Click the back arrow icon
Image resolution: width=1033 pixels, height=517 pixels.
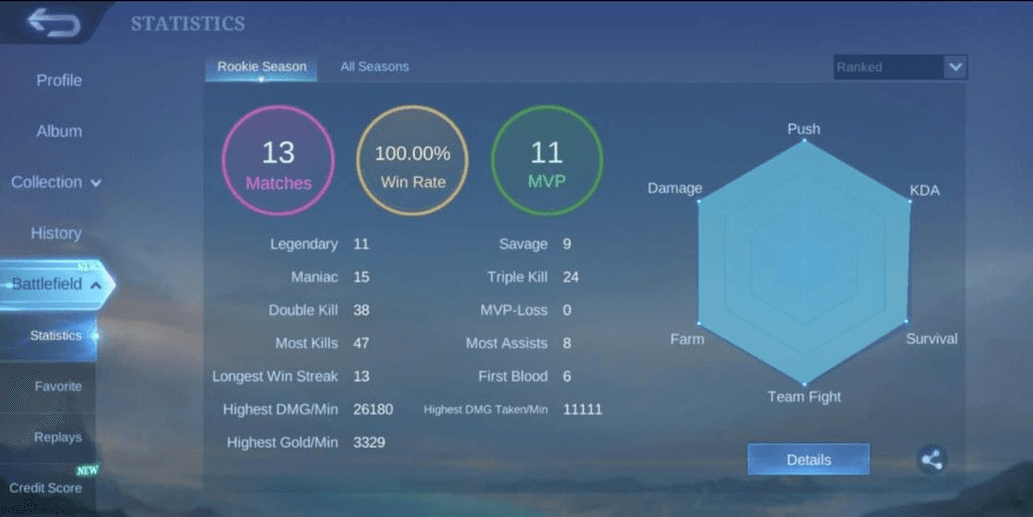(x=53, y=23)
